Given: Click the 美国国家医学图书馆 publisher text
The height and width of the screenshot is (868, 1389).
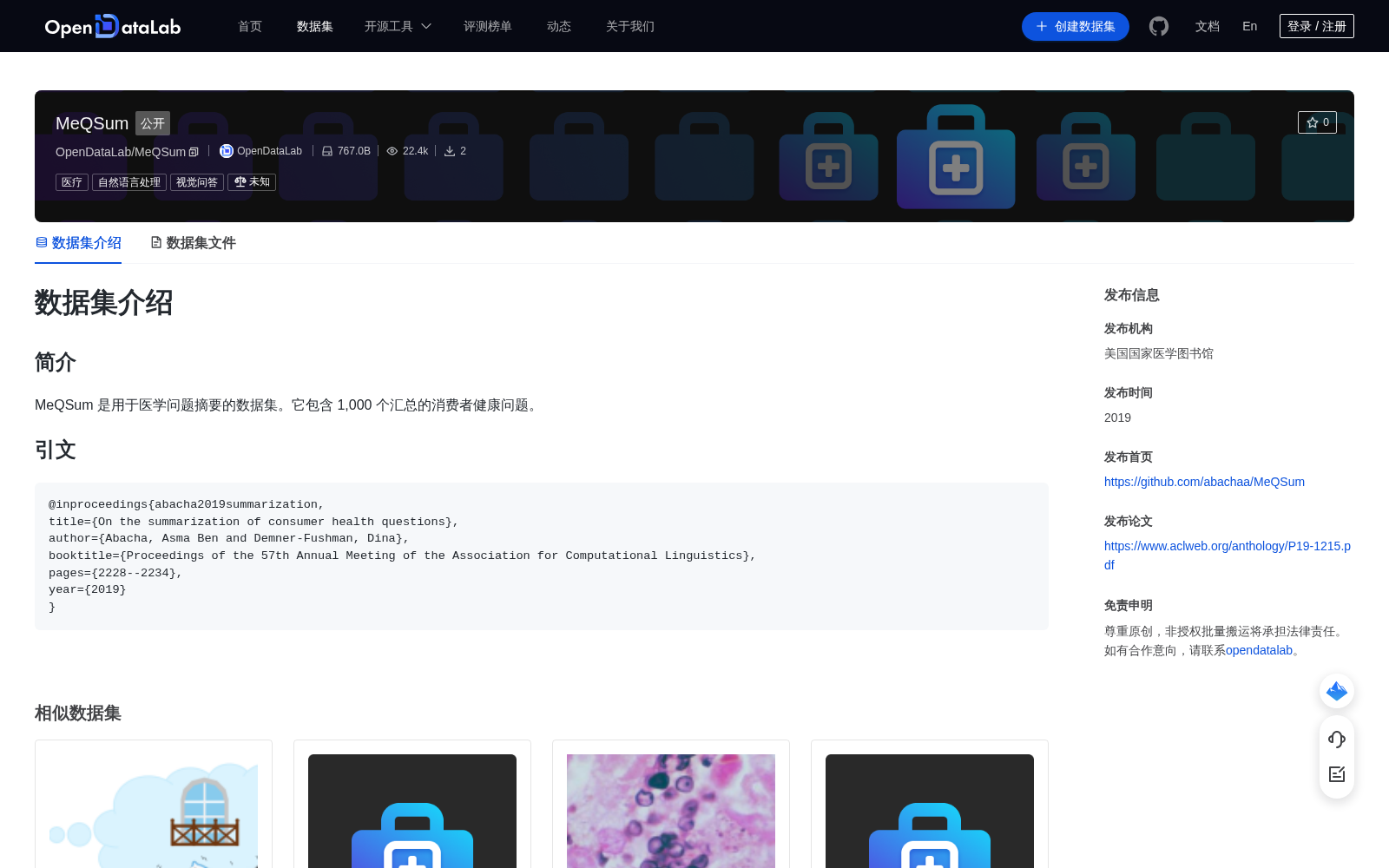Looking at the screenshot, I should click(1159, 353).
